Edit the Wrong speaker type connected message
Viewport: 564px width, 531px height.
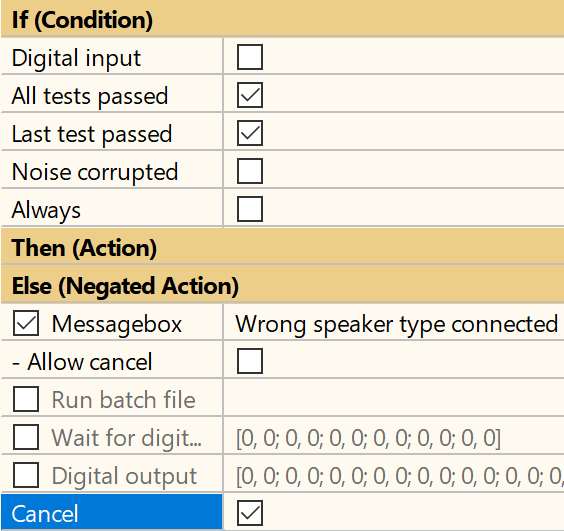[x=394, y=323]
